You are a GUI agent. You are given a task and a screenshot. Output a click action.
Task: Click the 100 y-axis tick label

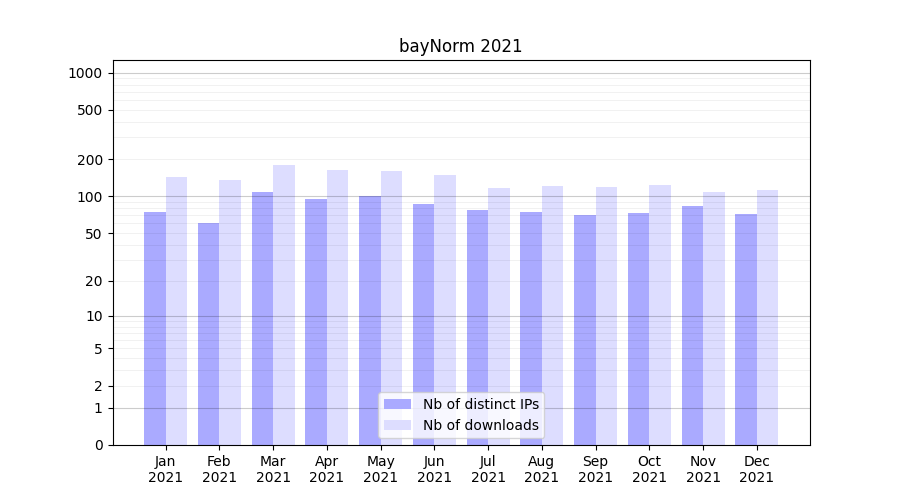pos(90,197)
